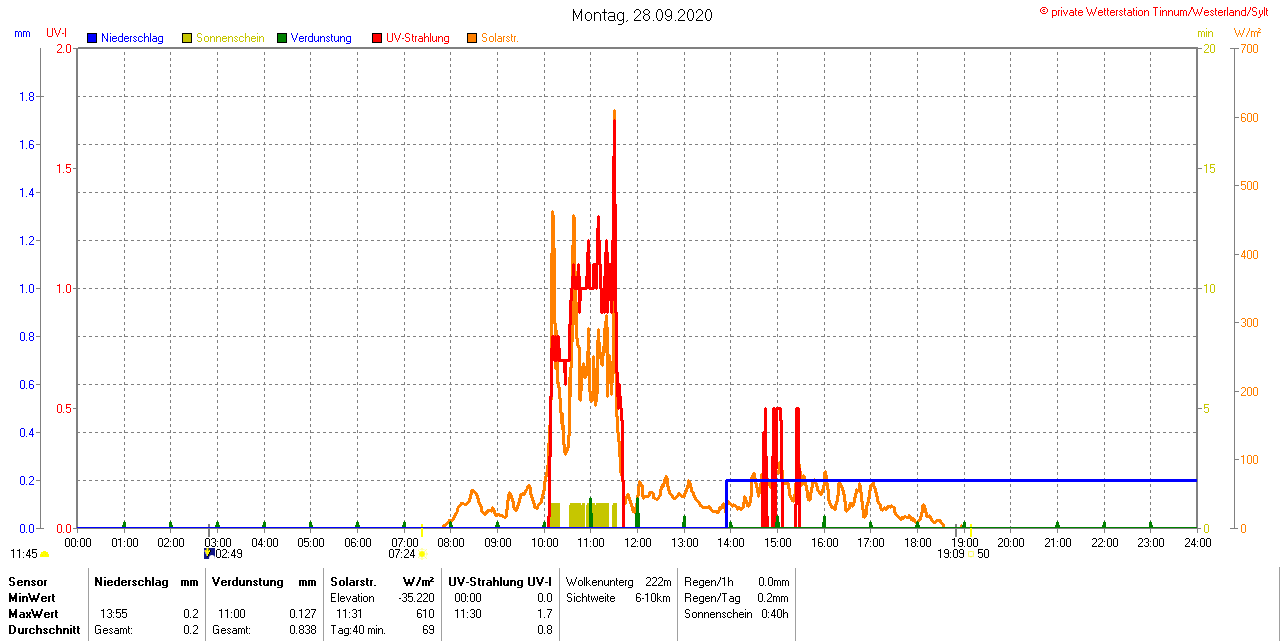Click the 0.838 Verdunstung total value
Viewport: 1280px width, 641px height.
pos(301,630)
